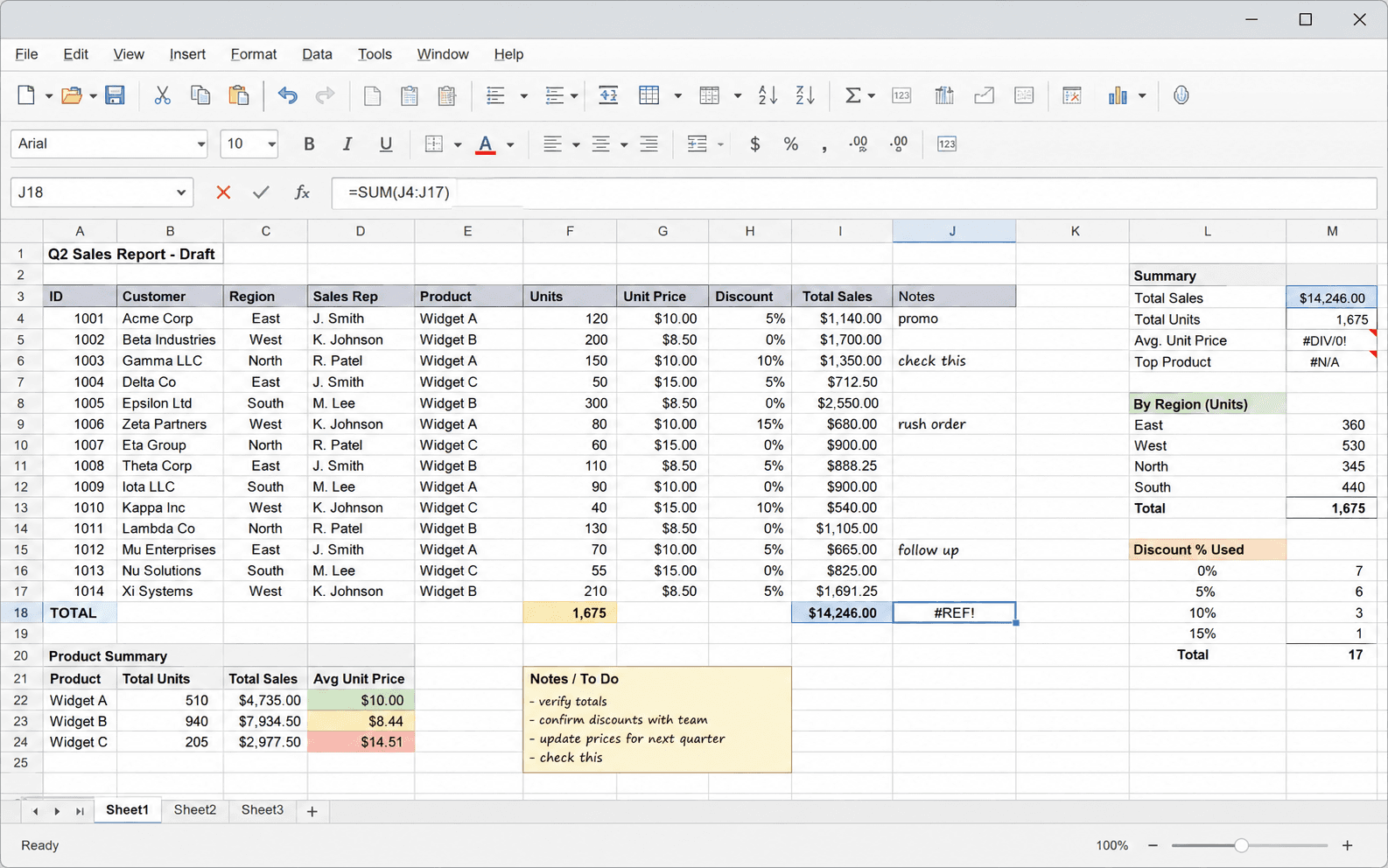The width and height of the screenshot is (1388, 868).
Task: Accept the formula with the check mark
Action: 261,192
